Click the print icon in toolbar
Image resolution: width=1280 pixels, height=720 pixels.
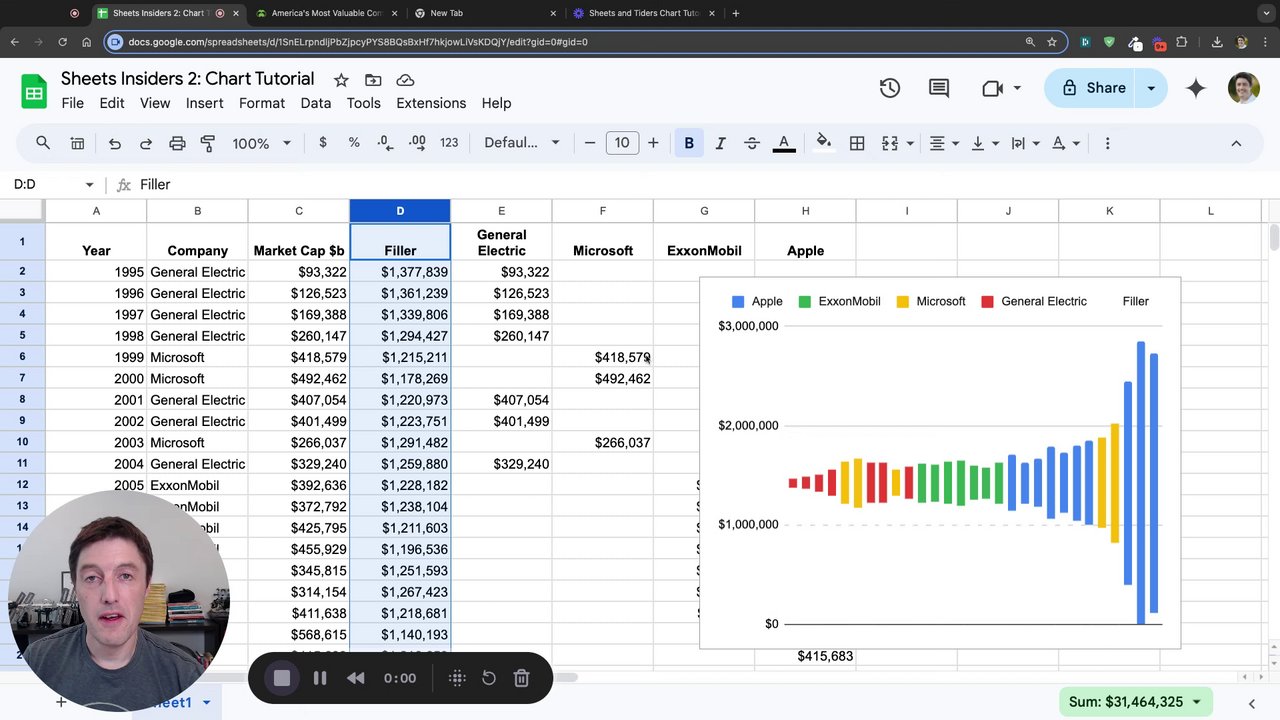point(177,143)
